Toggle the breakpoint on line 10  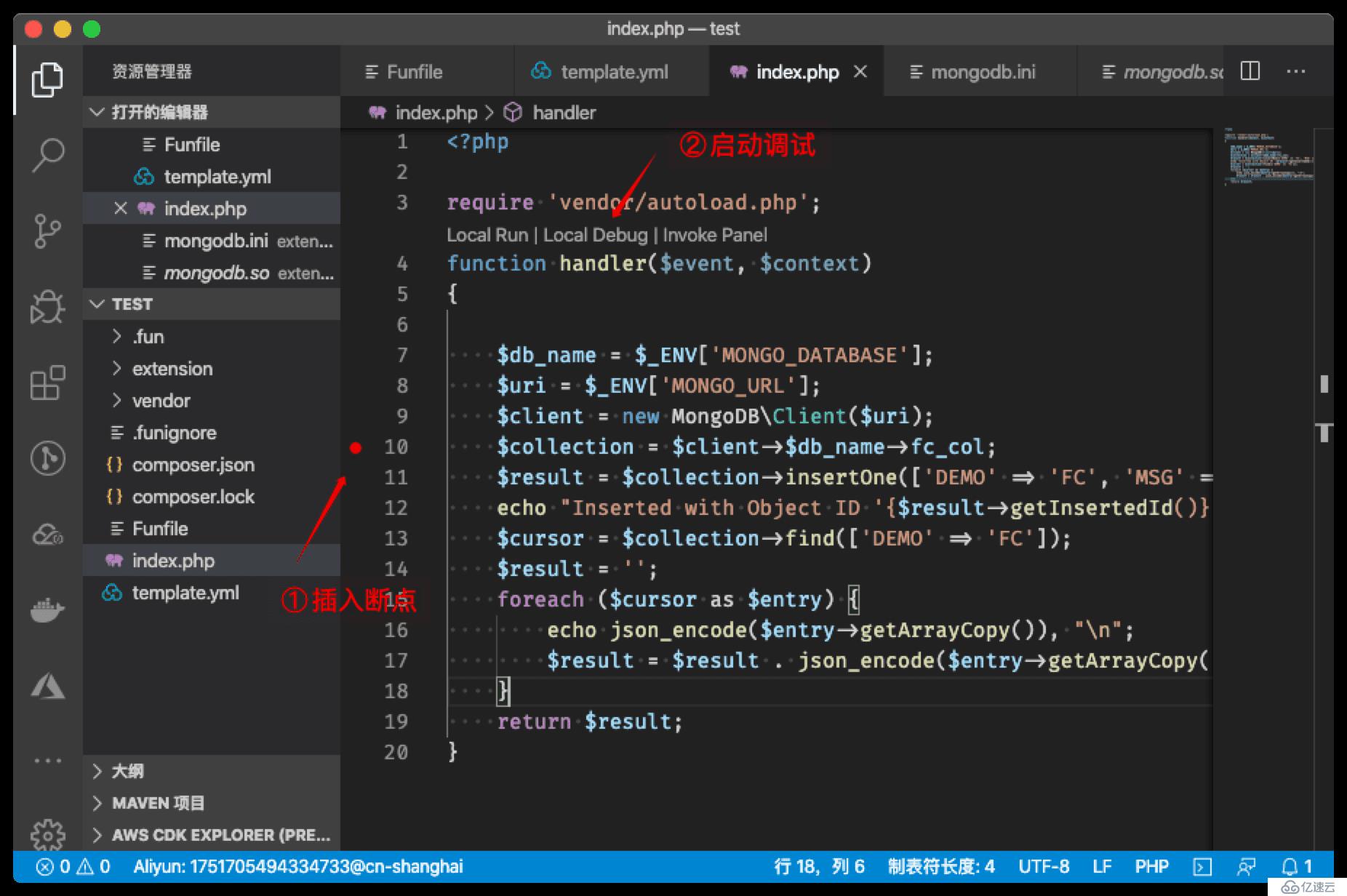tap(355, 447)
